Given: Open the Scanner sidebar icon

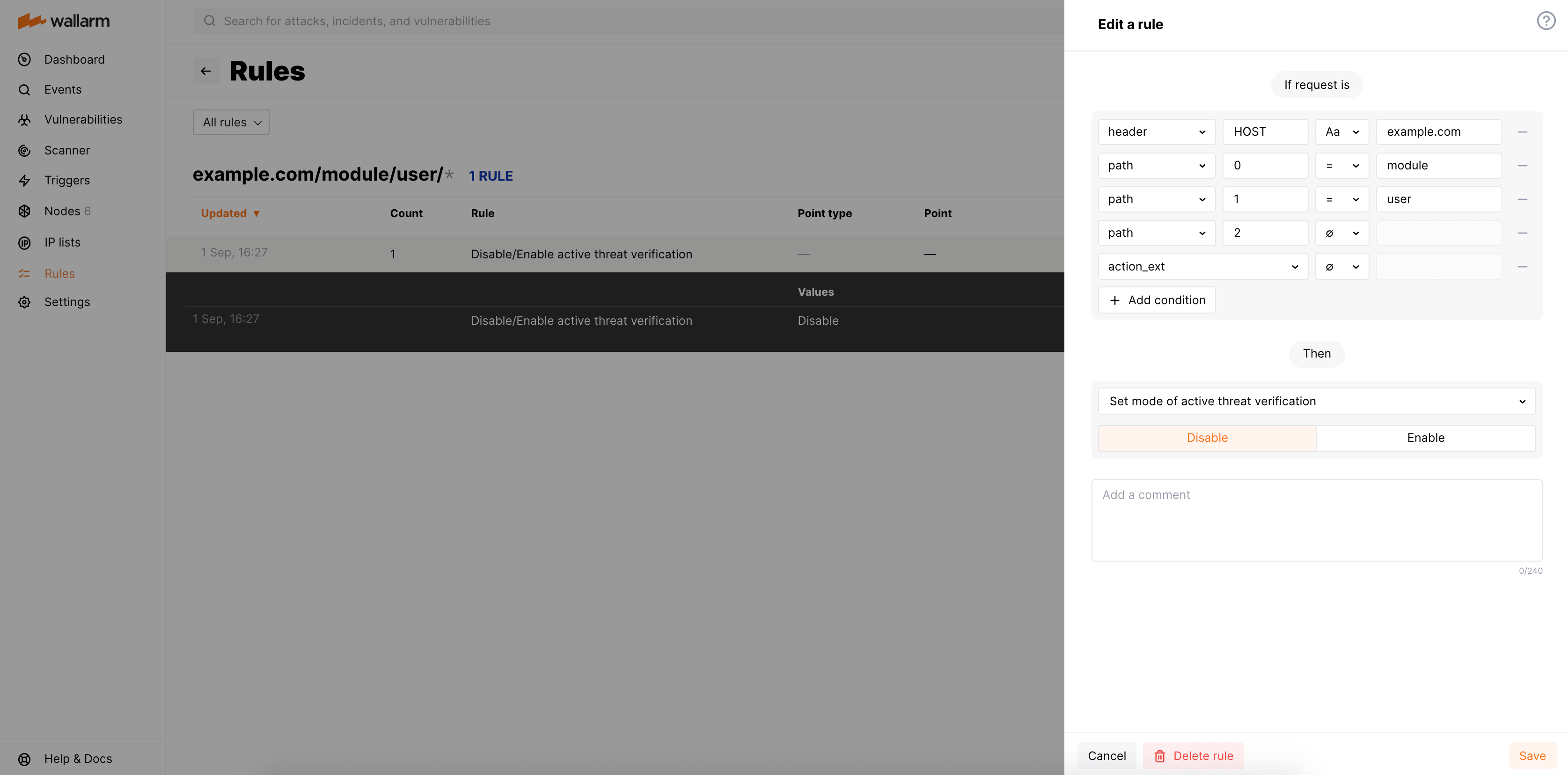Looking at the screenshot, I should point(66,150).
